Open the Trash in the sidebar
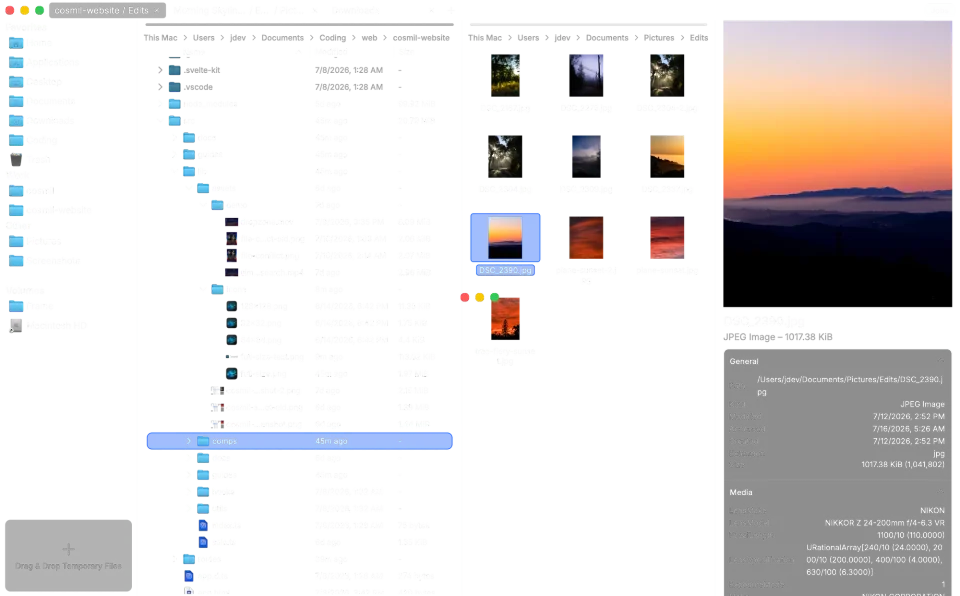The height and width of the screenshot is (596, 960). (x=29, y=159)
